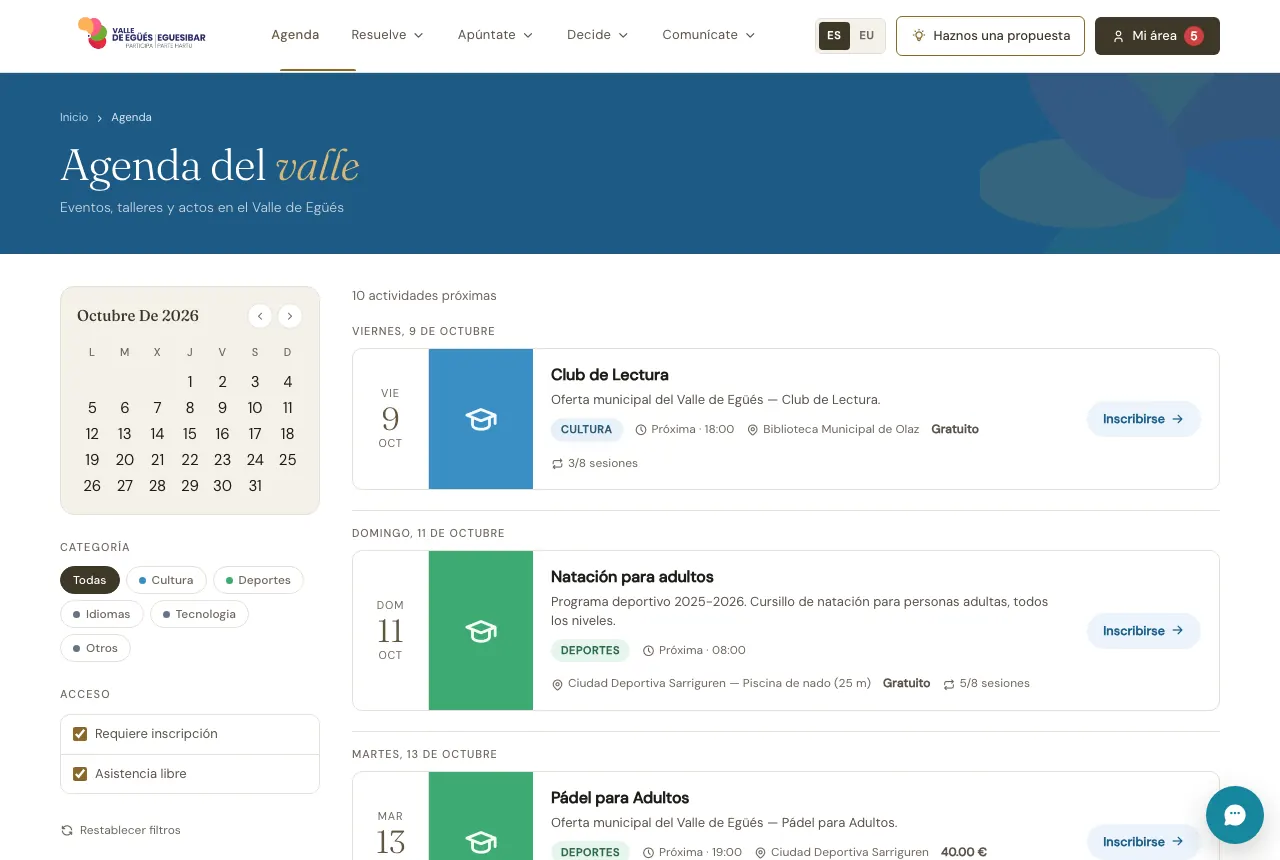Click the DEPORTES tag on Natación para adultos

pyautogui.click(x=590, y=650)
